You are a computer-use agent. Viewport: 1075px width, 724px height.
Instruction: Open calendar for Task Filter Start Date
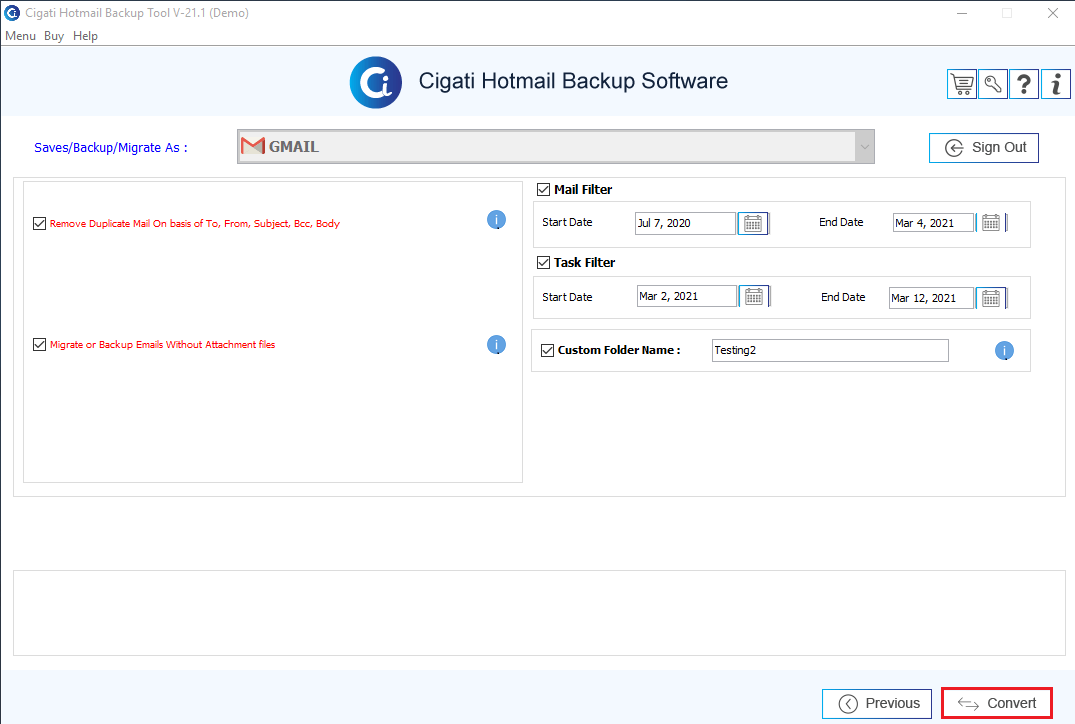pos(754,296)
